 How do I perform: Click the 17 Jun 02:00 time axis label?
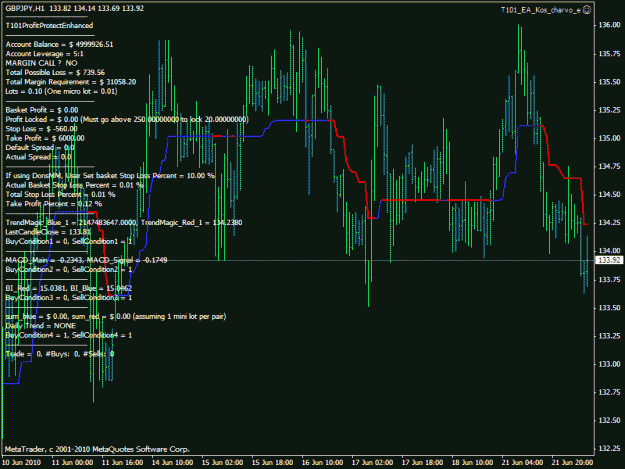(x=372, y=462)
